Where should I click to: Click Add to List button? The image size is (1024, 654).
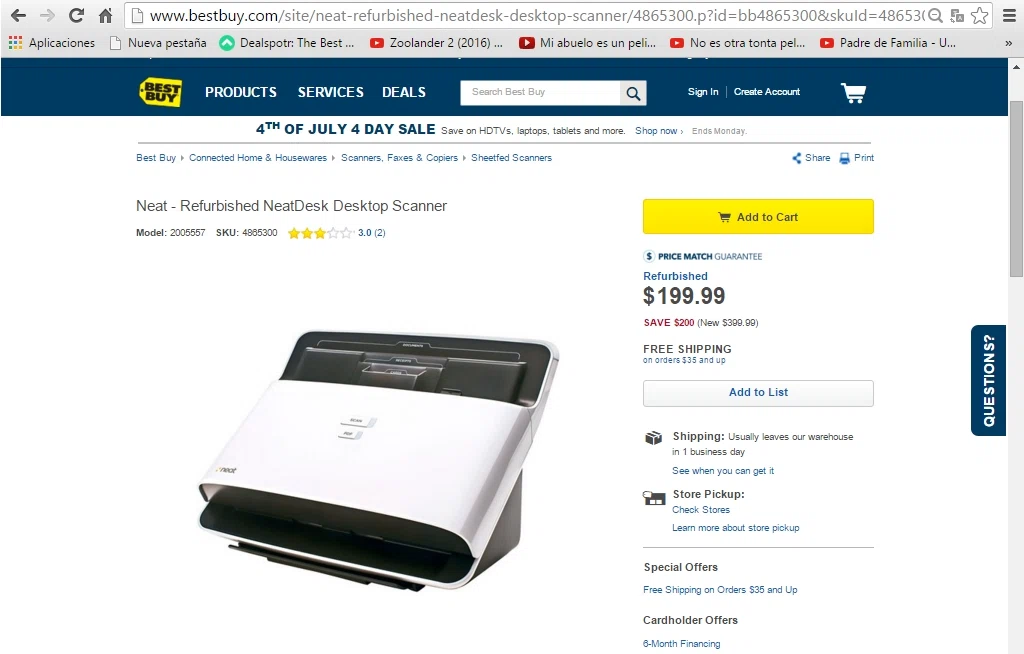758,393
